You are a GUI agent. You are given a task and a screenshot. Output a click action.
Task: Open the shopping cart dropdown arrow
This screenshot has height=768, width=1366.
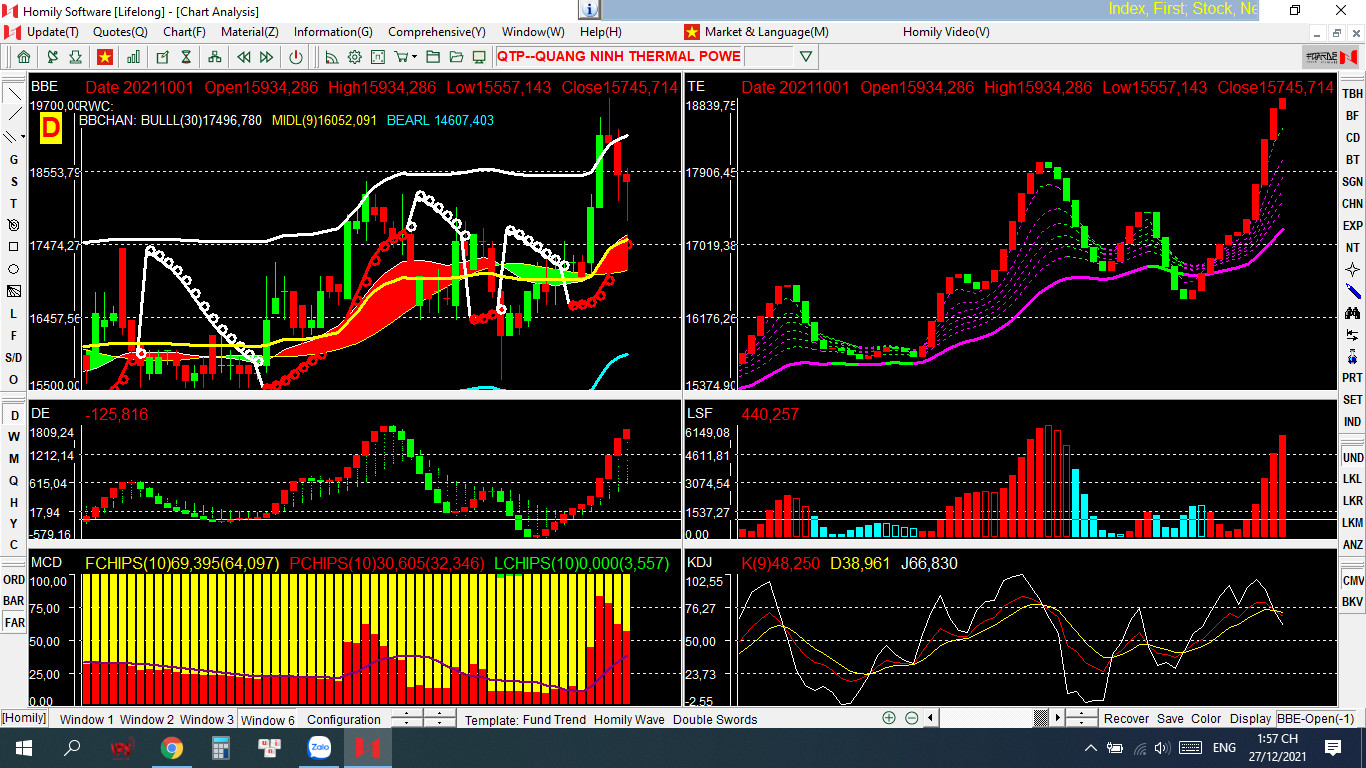pos(413,57)
